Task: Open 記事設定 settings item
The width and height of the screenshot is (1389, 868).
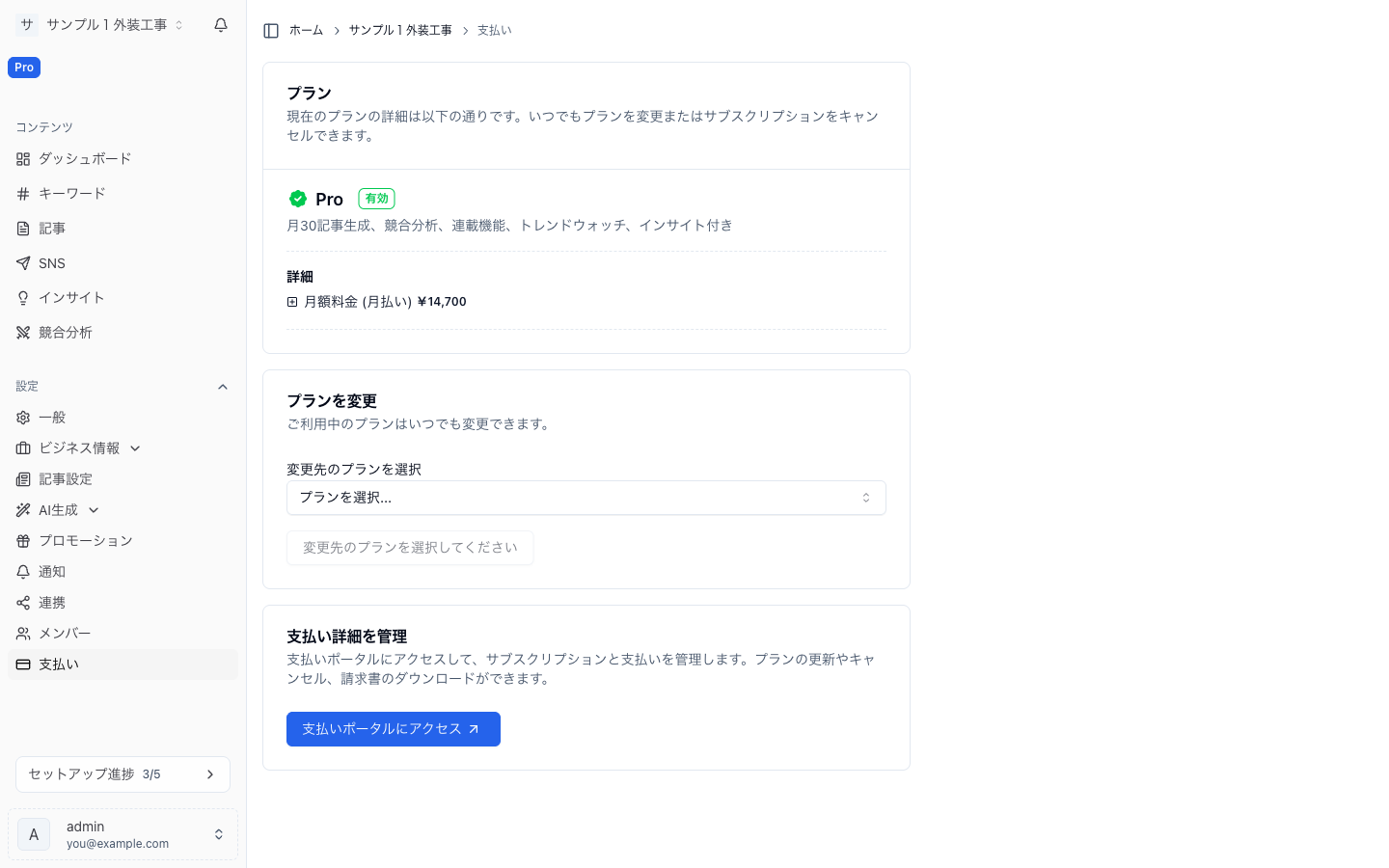Action: (123, 479)
